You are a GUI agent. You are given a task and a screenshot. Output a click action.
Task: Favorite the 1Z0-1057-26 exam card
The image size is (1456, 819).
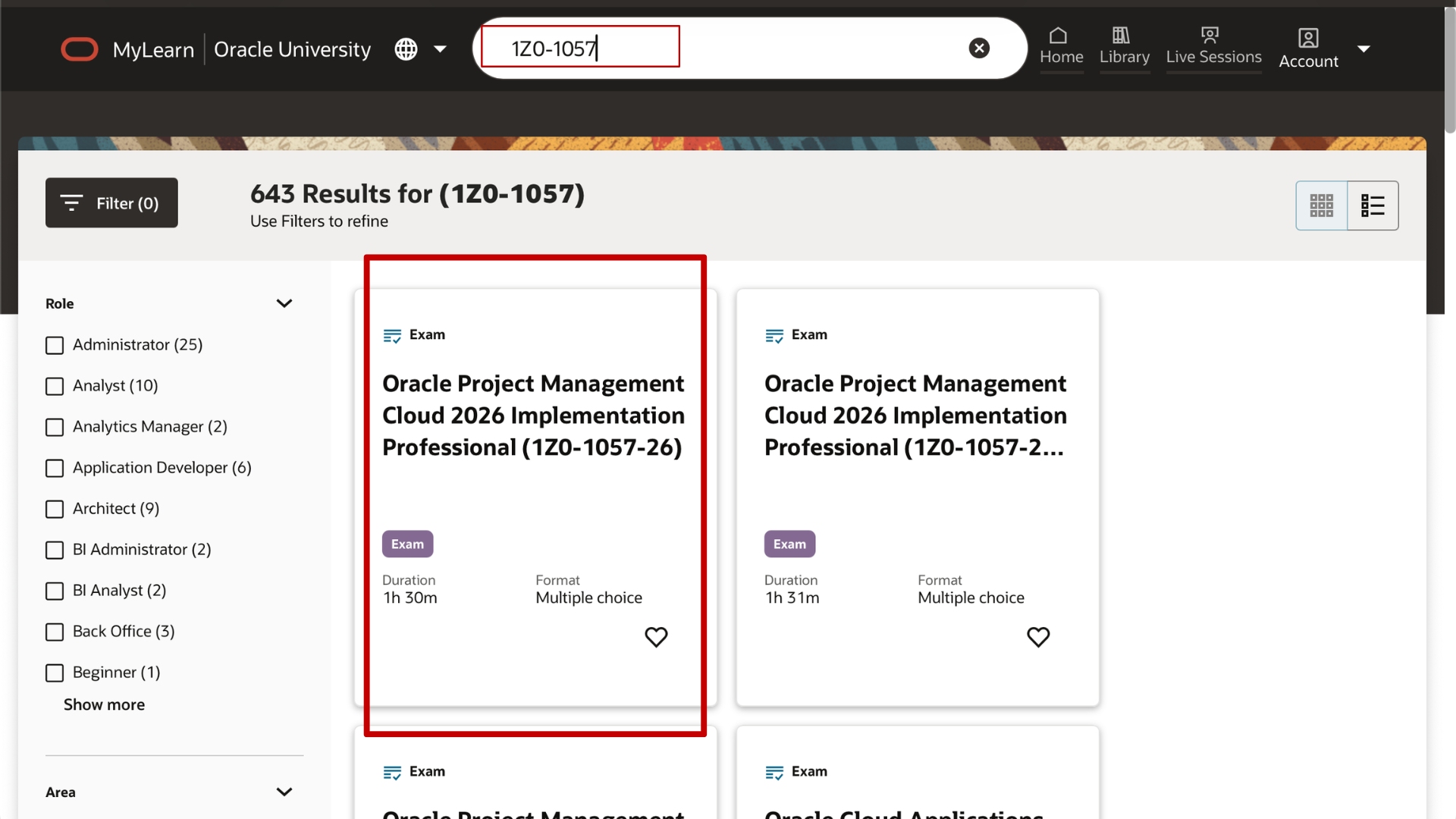pyautogui.click(x=656, y=637)
